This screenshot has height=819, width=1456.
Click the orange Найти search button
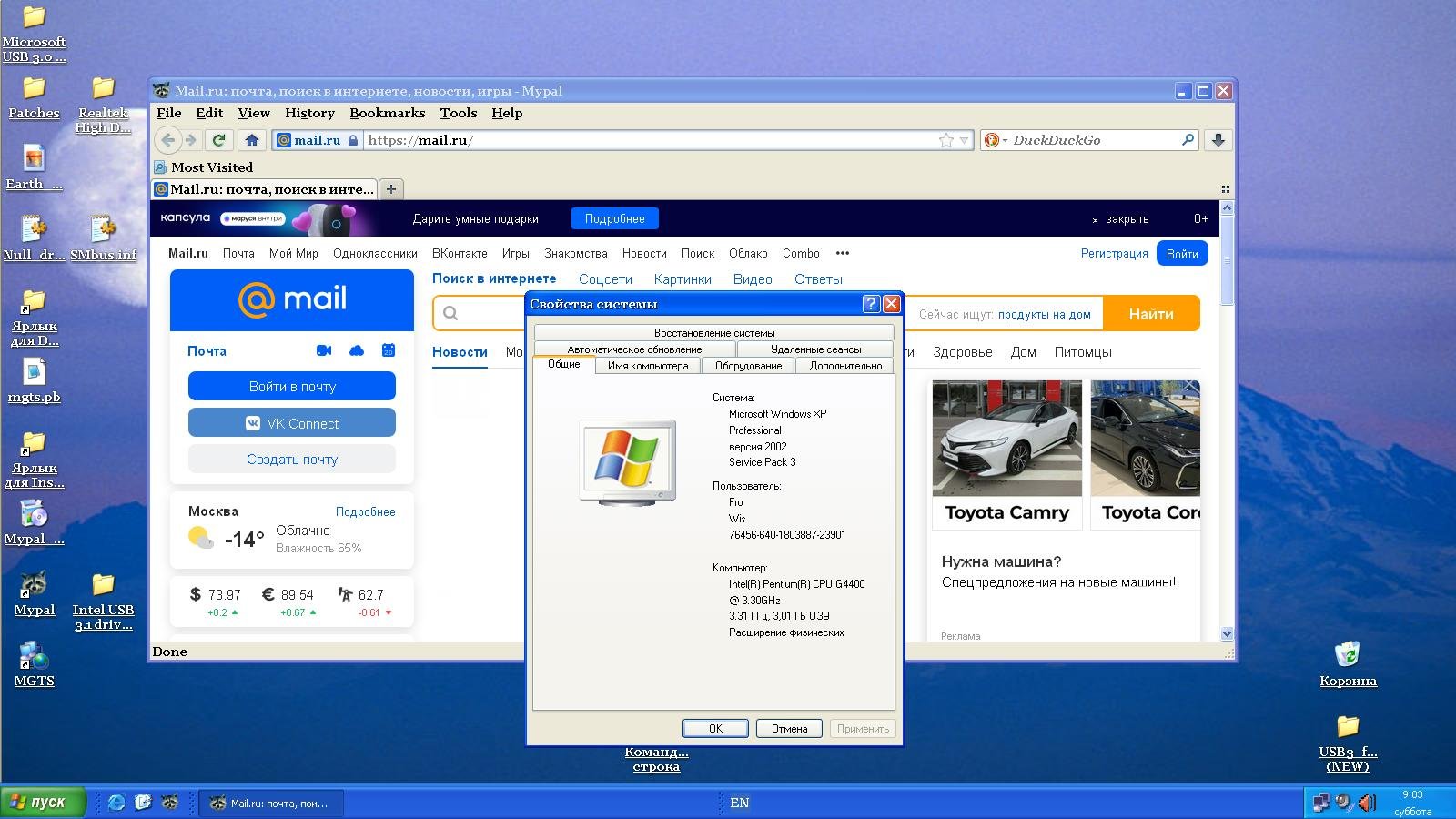tap(1151, 314)
